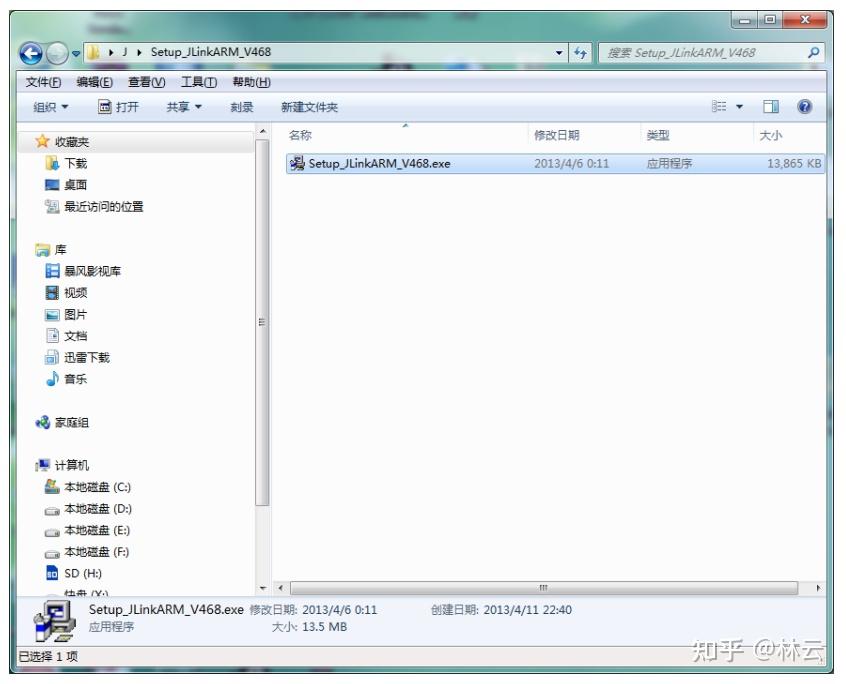Click the 创建日期 value 2013/4/11 22:40

[x=527, y=610]
